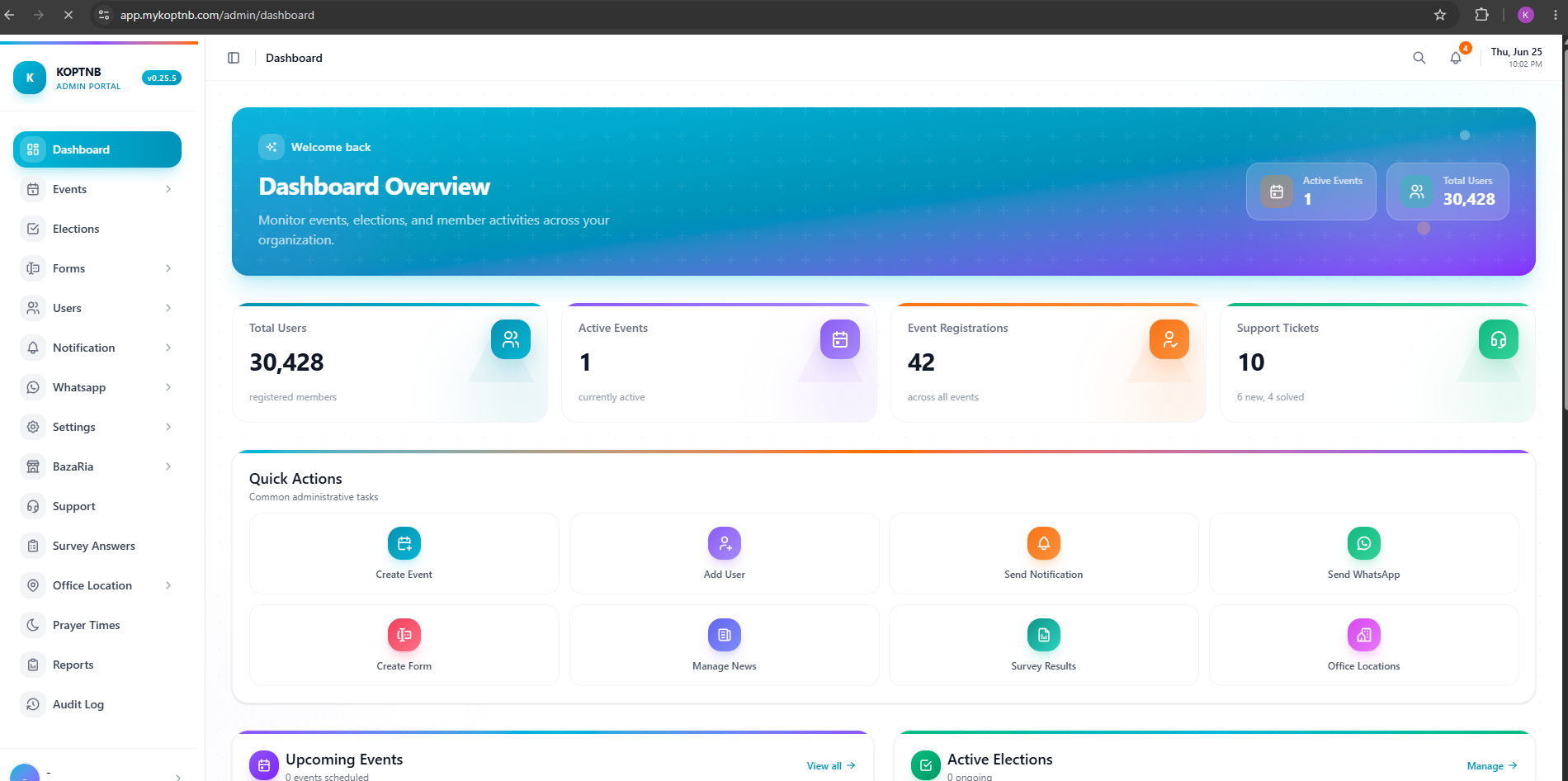Click the Send WhatsApp label

click(1364, 575)
